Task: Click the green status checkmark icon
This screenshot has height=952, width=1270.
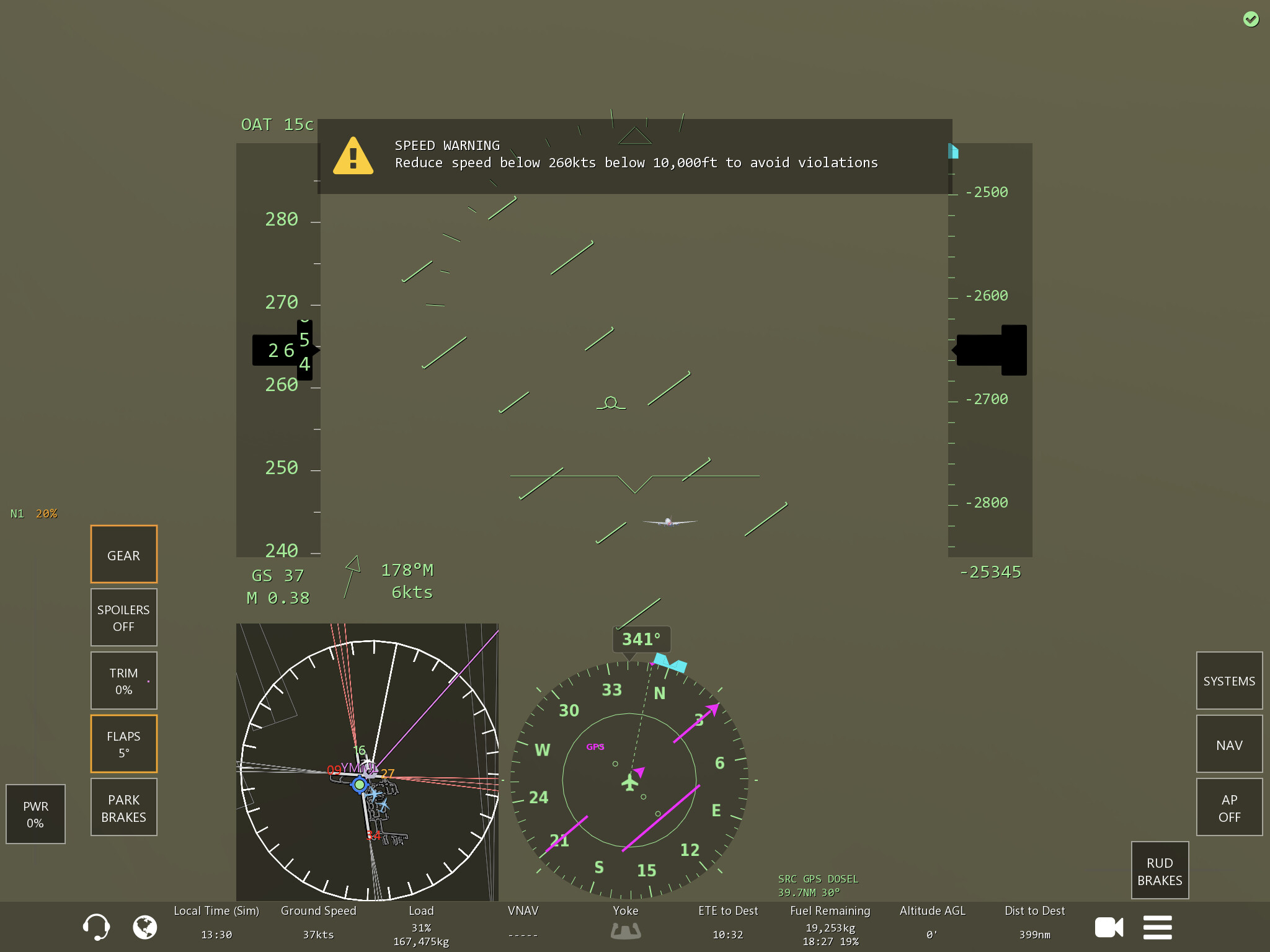Action: pos(1251,19)
